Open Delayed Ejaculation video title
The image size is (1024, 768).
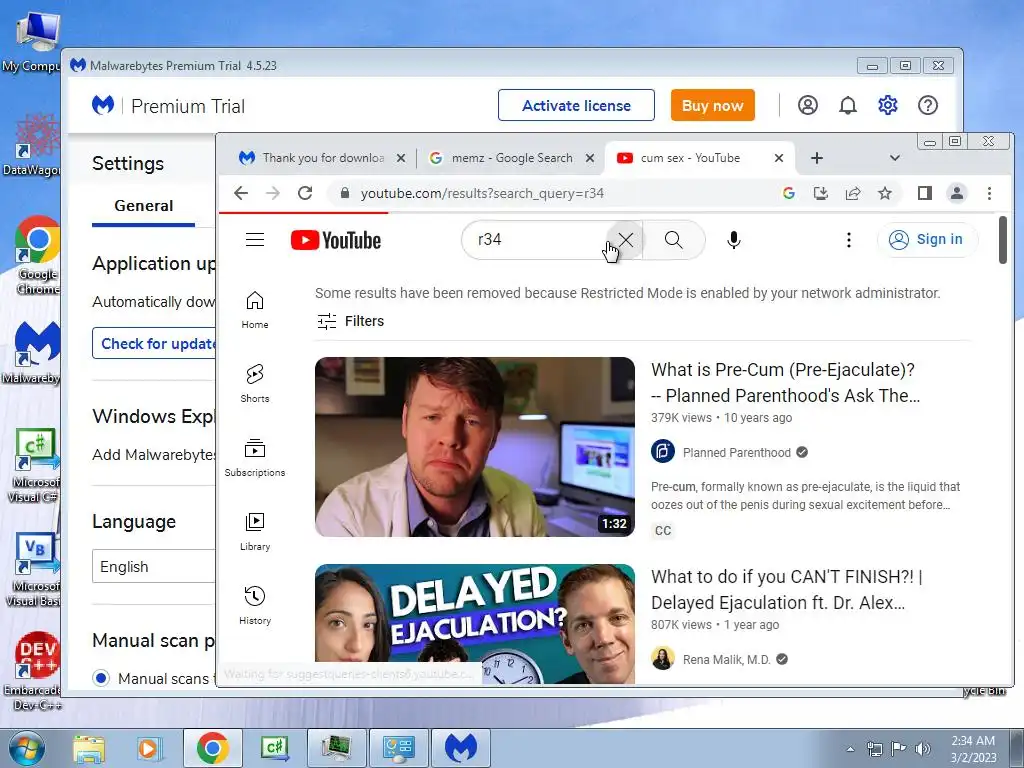[x=786, y=590]
